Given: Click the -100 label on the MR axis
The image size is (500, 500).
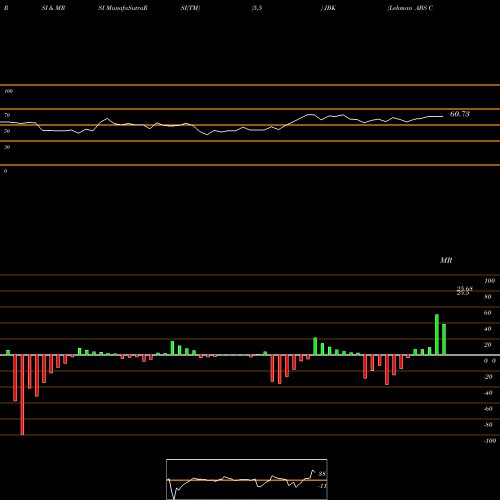Looking at the screenshot, I should click(490, 441).
